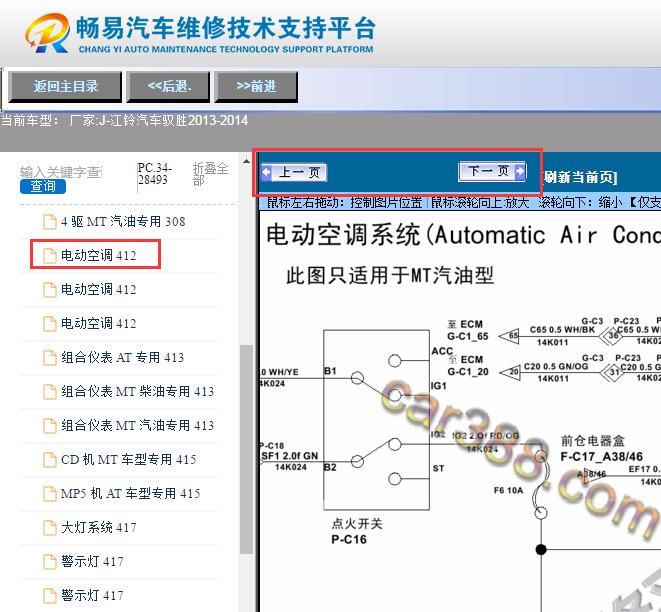Open 组合仪表 MT 柴油专用 413

pyautogui.click(x=137, y=391)
